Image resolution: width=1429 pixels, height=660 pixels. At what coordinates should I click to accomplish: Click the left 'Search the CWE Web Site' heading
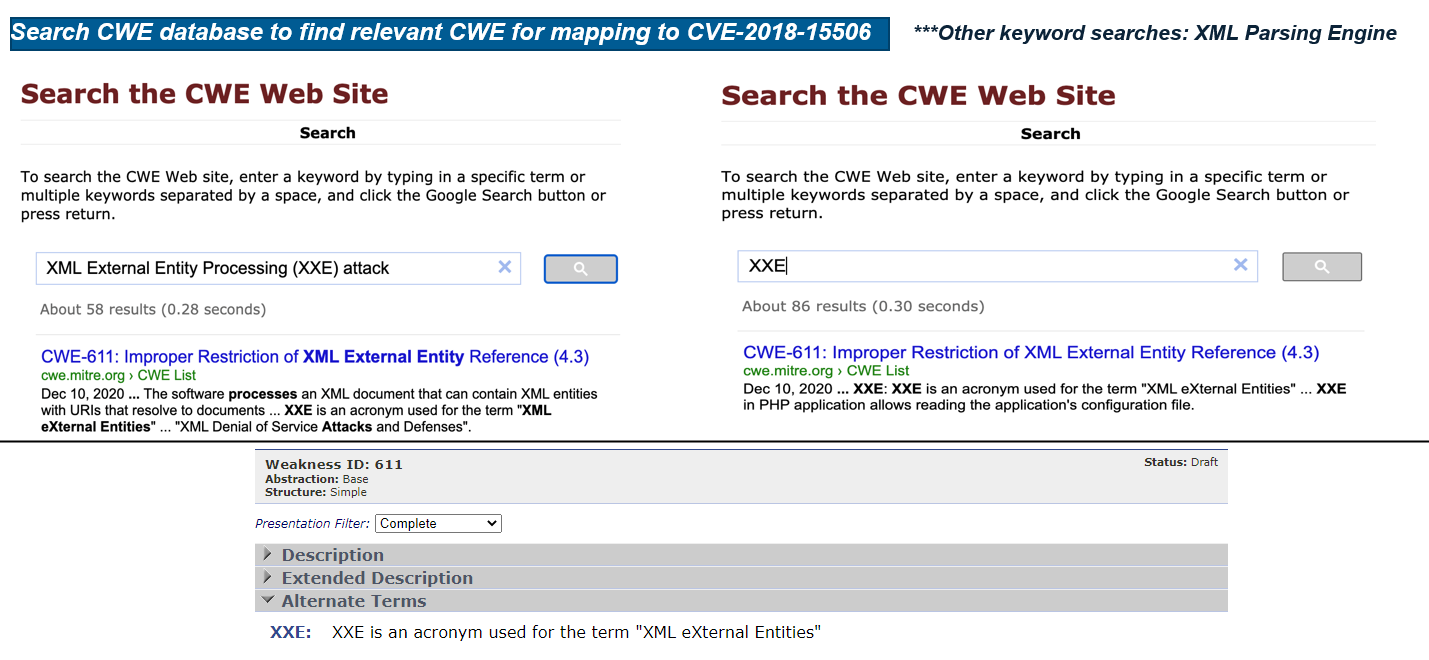[205, 94]
